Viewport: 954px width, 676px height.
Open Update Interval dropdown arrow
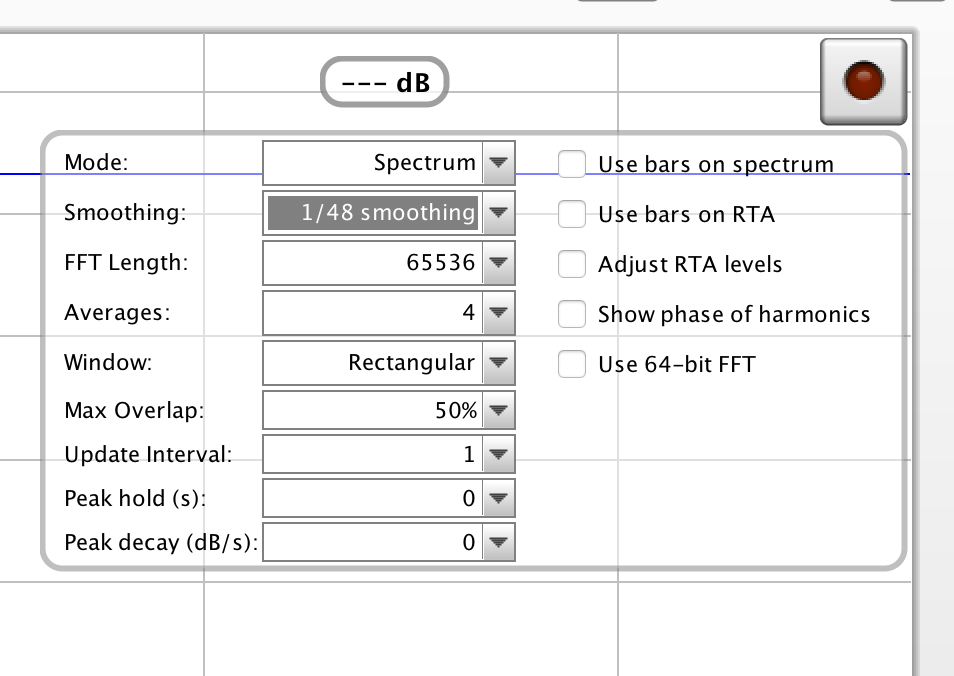[x=498, y=455]
